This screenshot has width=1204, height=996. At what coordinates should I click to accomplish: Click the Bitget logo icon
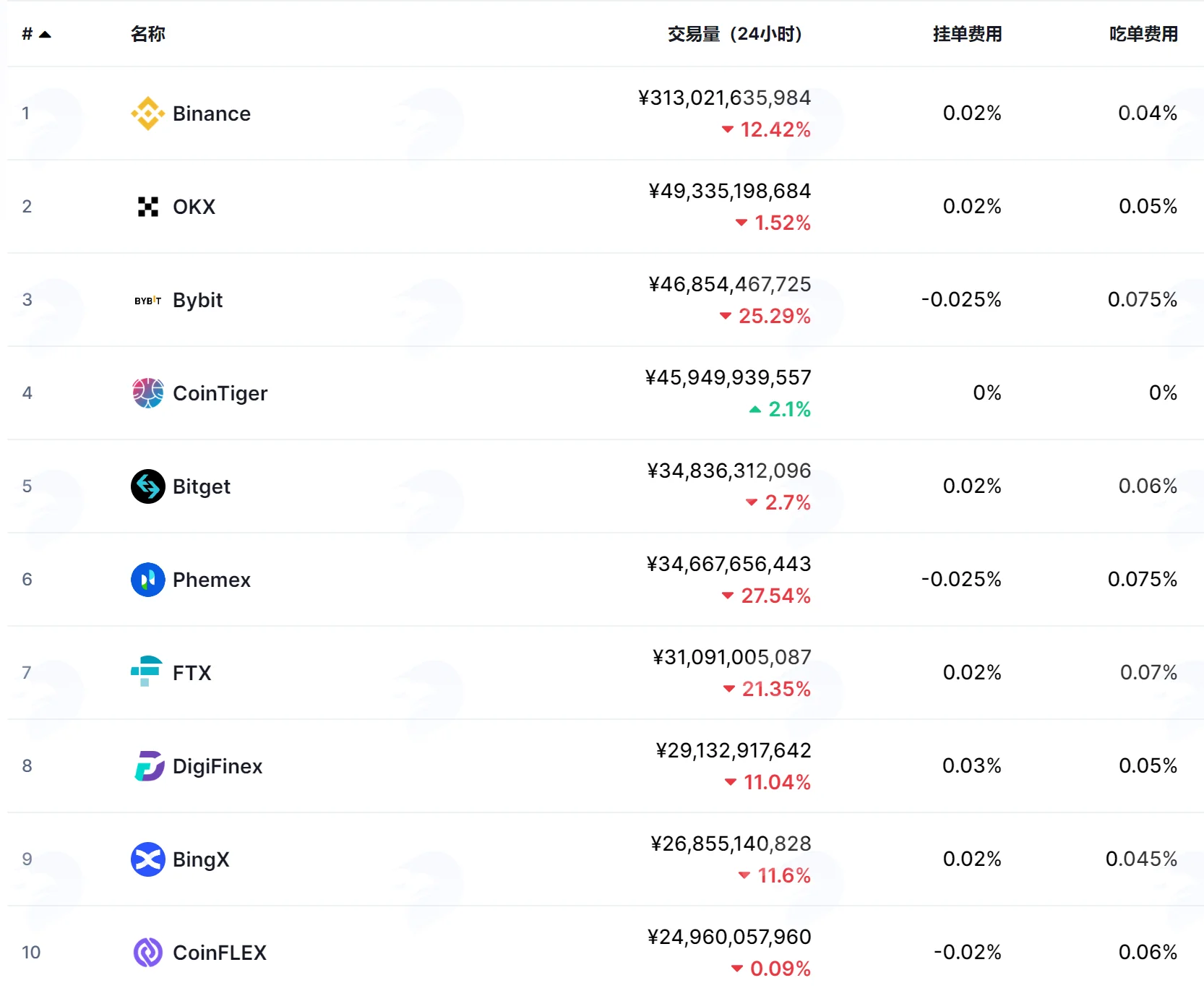tap(147, 486)
